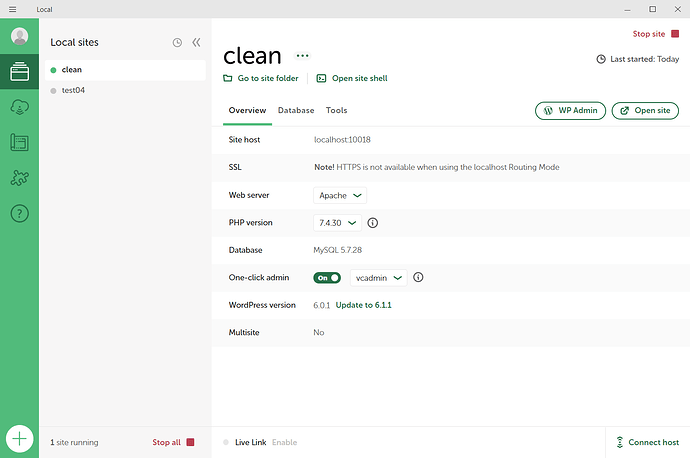Image resolution: width=690 pixels, height=458 pixels.
Task: Toggle One-click admin switch off
Action: coord(327,278)
